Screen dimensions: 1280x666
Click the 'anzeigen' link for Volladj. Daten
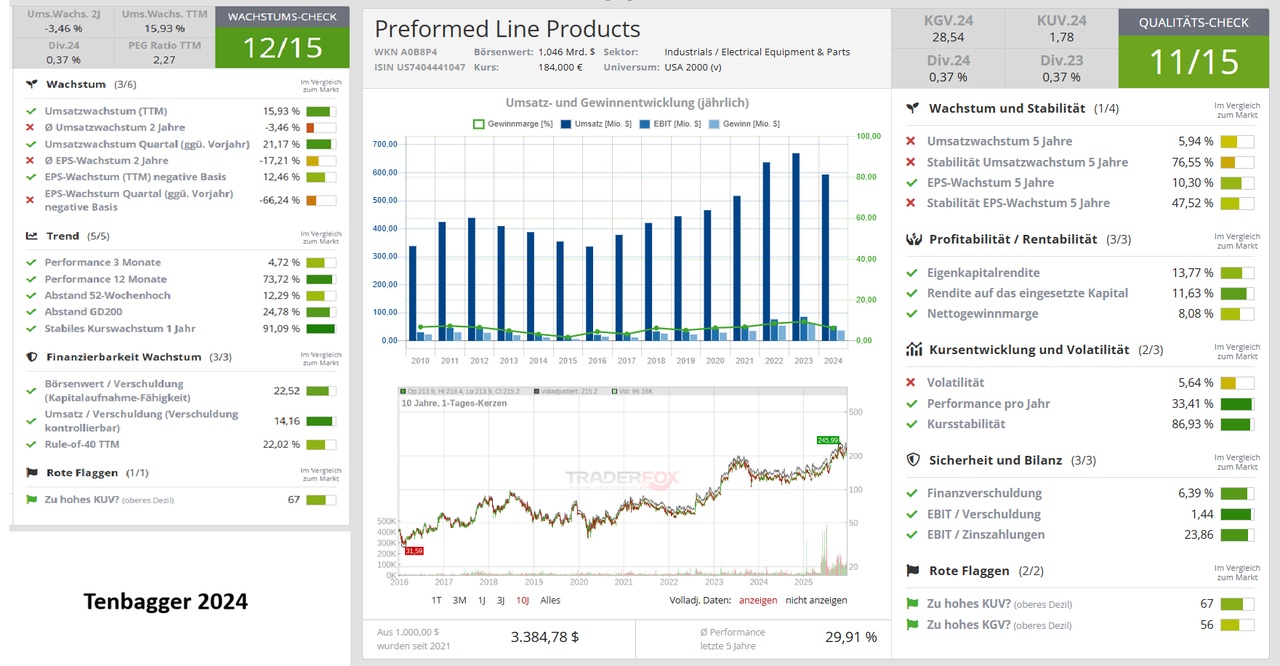click(x=758, y=600)
